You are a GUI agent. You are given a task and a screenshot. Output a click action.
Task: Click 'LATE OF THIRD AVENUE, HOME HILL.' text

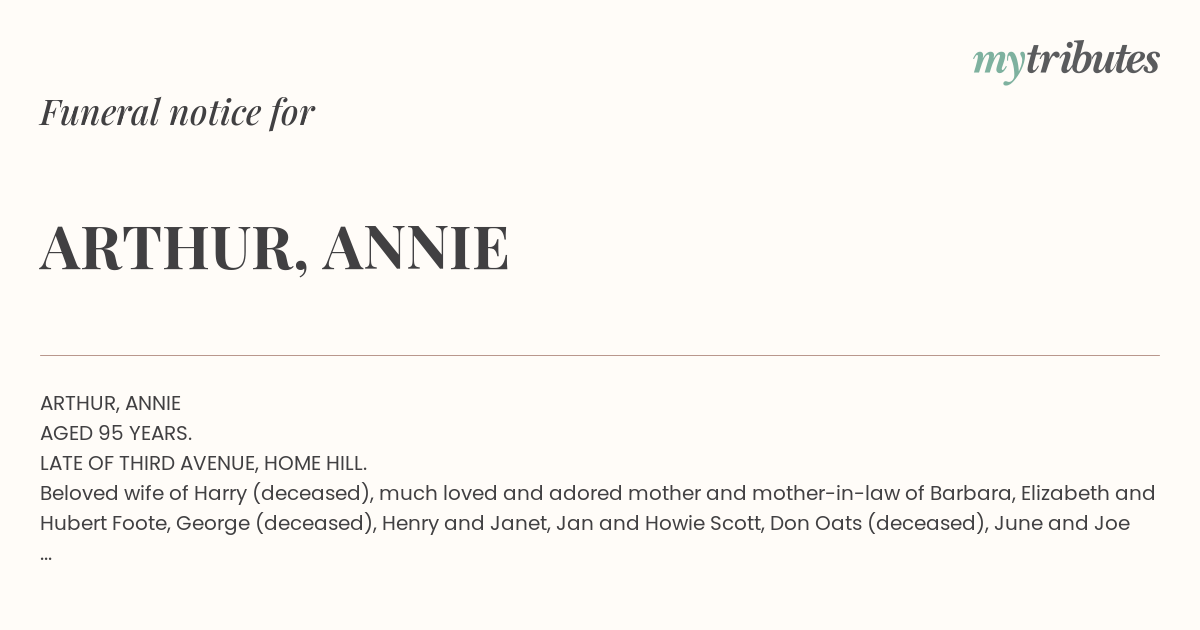coord(204,463)
